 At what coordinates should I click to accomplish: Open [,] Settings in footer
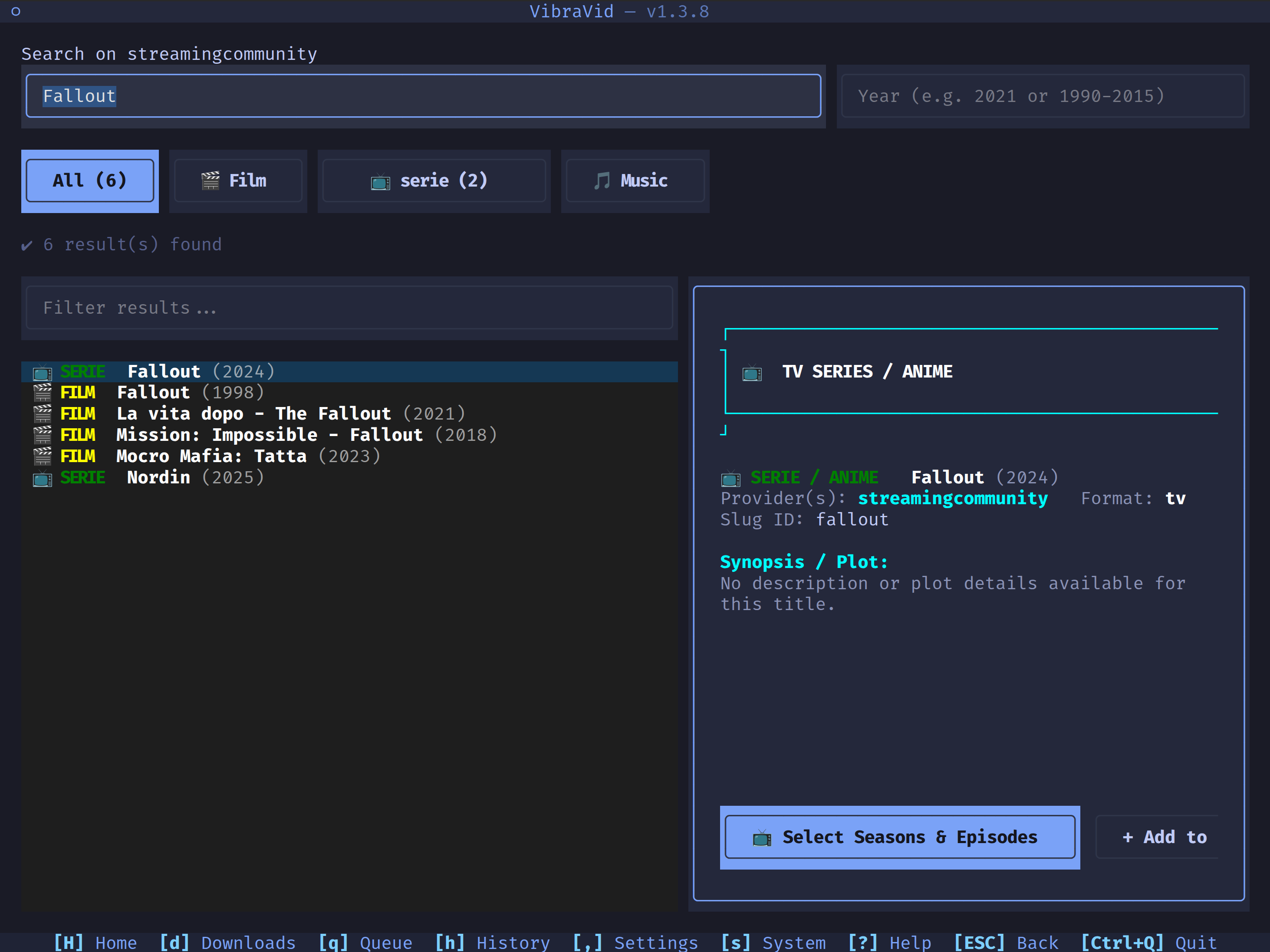(x=635, y=942)
